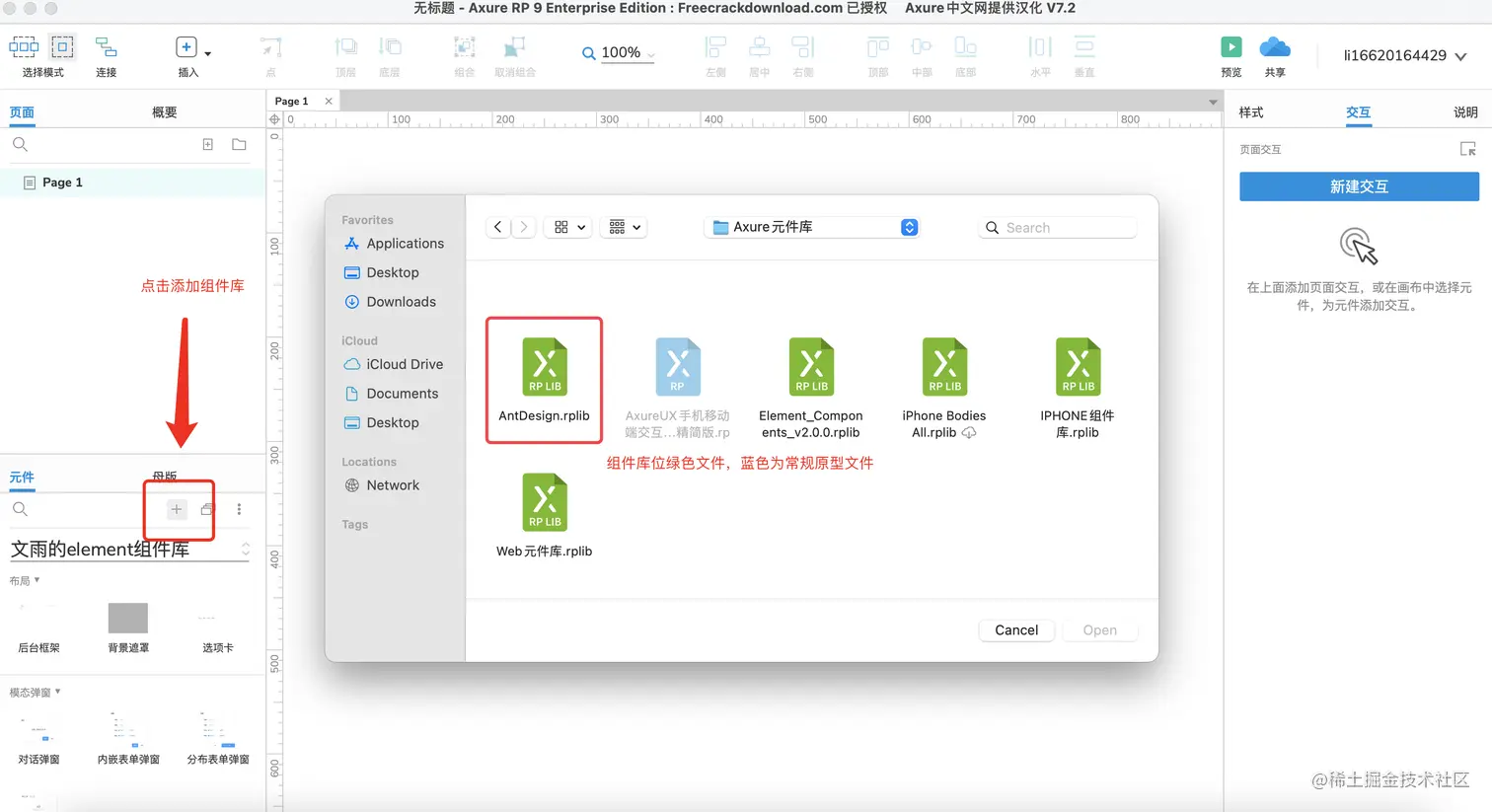The image size is (1492, 812).
Task: Click the search icon in the 元件 panel
Action: [20, 509]
